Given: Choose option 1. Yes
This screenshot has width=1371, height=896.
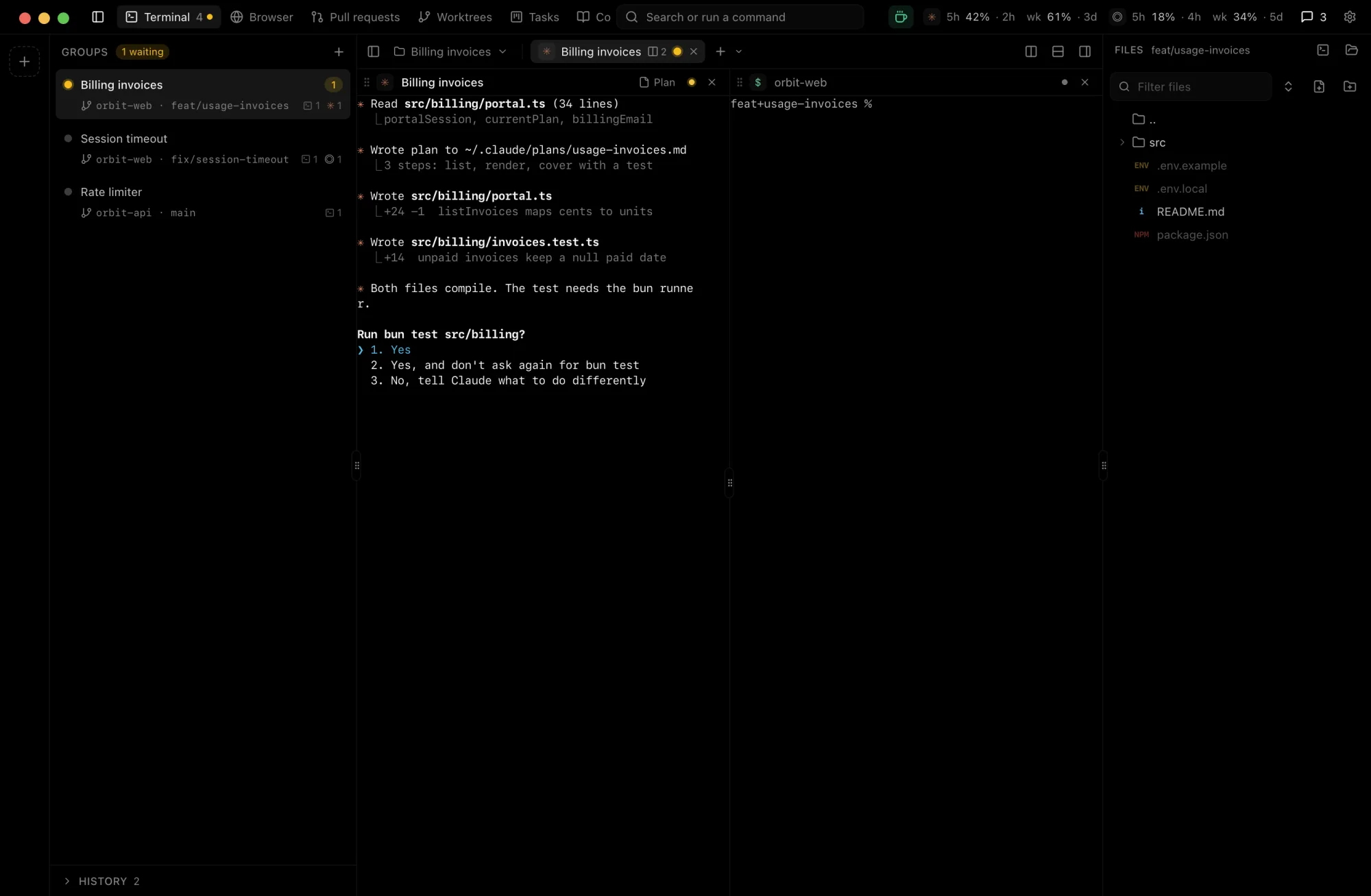Looking at the screenshot, I should [391, 350].
